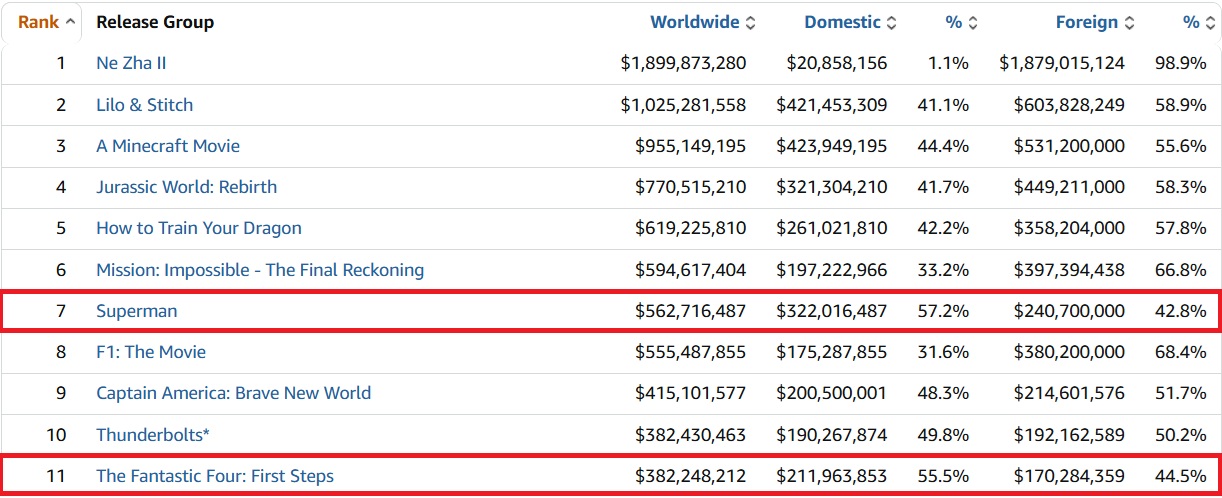Image resolution: width=1222 pixels, height=498 pixels.
Task: Open the Lilo & Stitch page
Action: click(x=144, y=105)
